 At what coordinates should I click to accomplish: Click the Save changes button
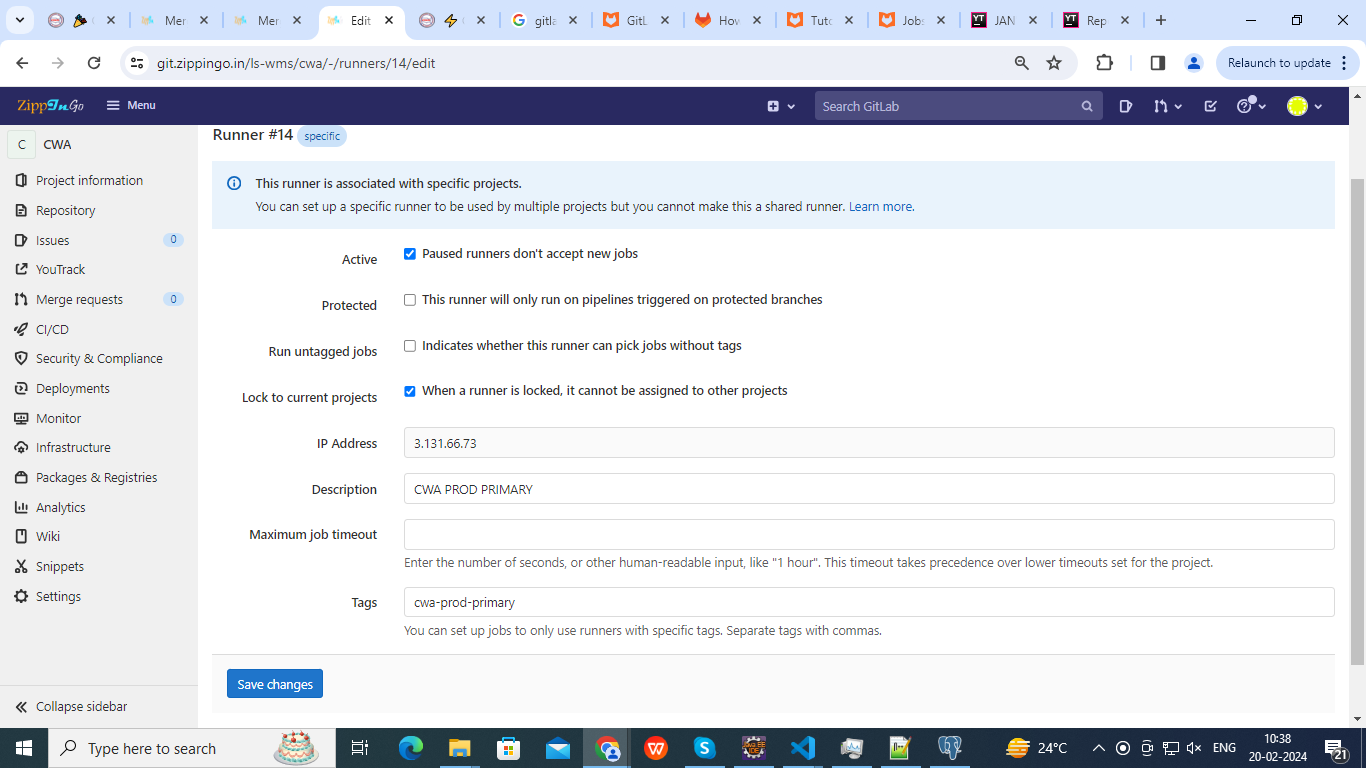point(275,684)
